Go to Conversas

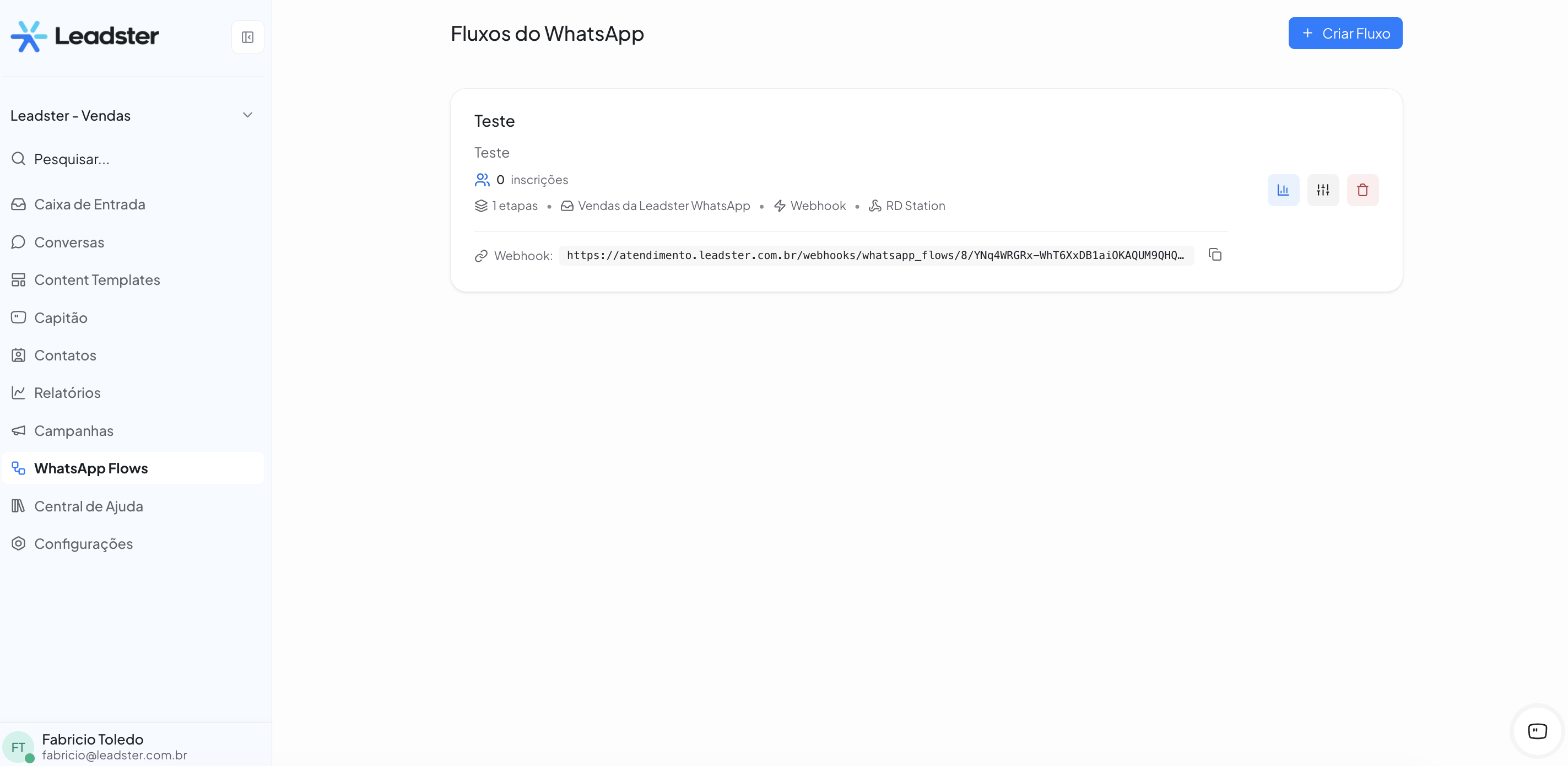coord(69,242)
